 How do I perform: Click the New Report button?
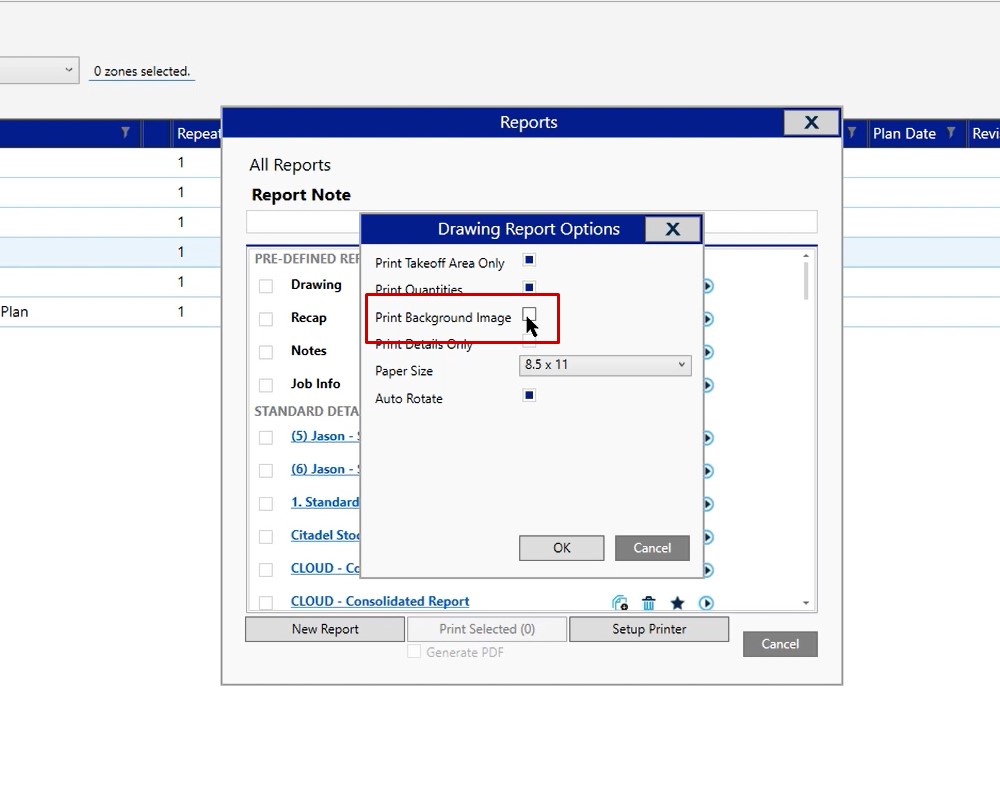pos(325,629)
